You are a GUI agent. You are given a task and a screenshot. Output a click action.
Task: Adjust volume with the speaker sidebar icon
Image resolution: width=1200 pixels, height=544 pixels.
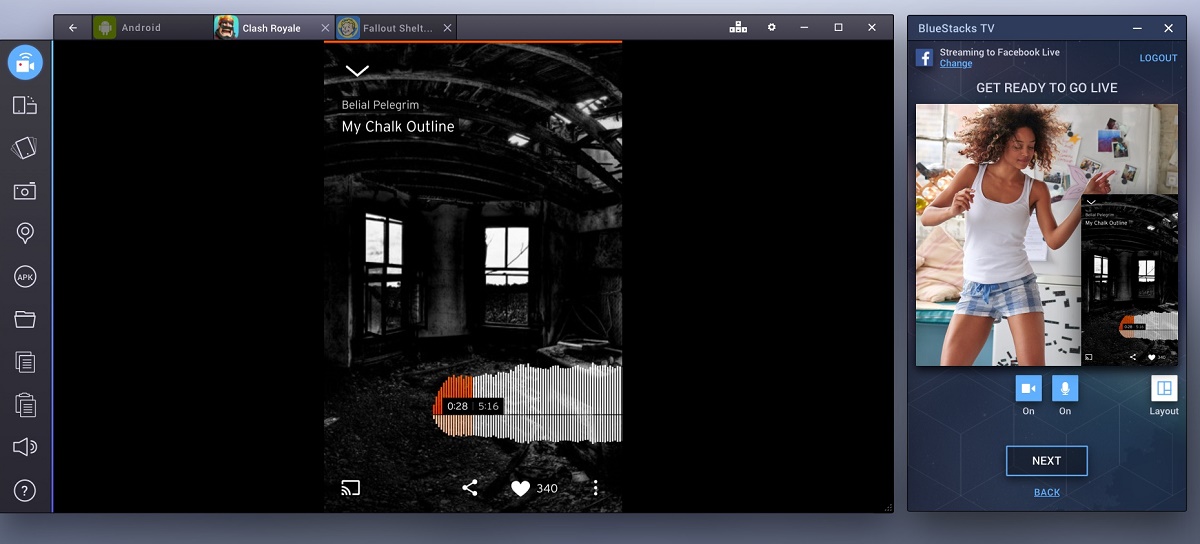click(x=25, y=447)
